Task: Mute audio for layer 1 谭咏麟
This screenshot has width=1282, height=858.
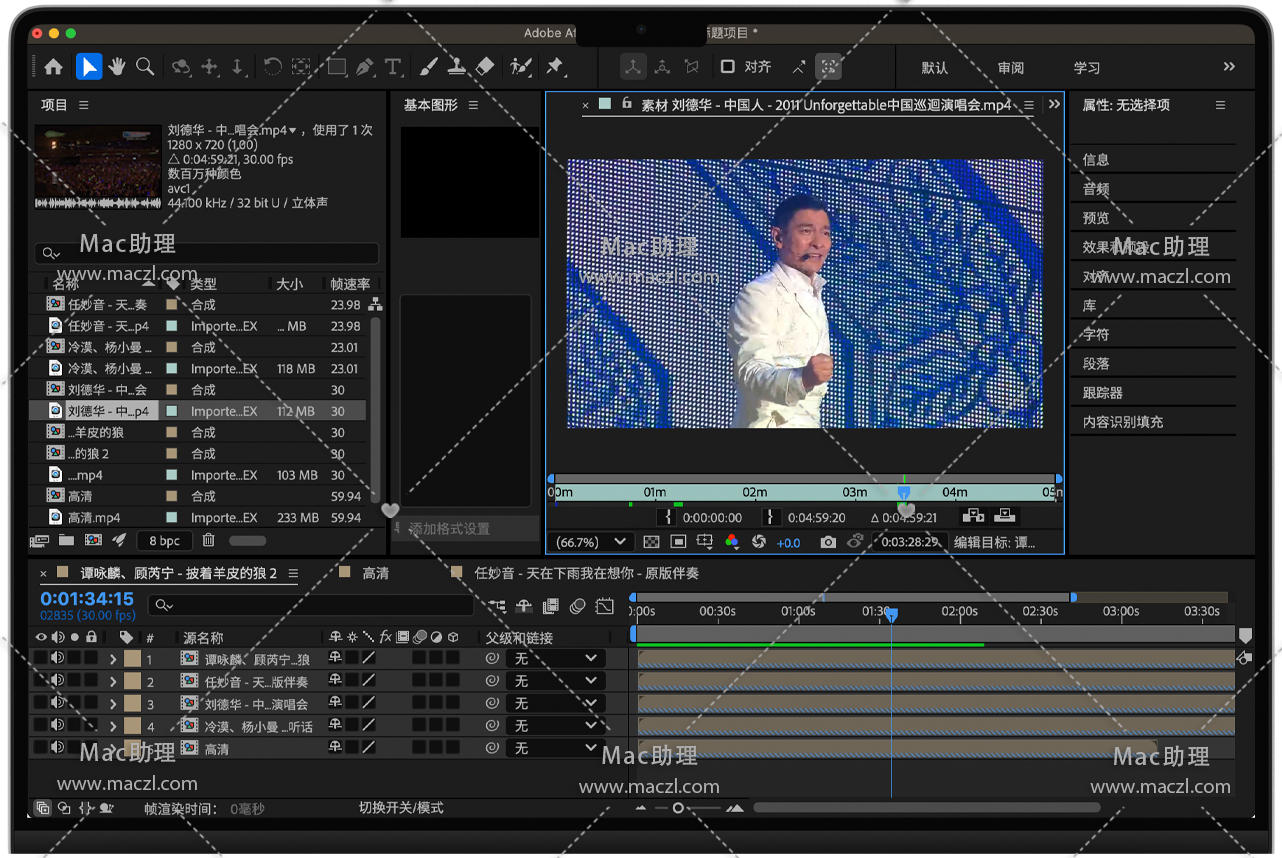Action: [58, 658]
